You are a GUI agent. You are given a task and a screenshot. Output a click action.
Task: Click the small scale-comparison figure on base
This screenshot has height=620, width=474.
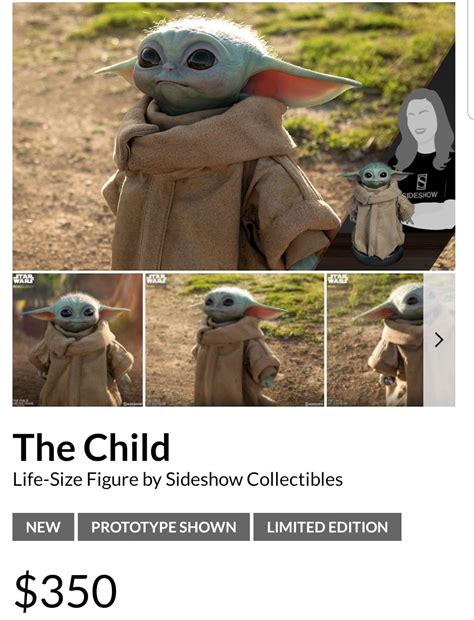pyautogui.click(x=376, y=213)
